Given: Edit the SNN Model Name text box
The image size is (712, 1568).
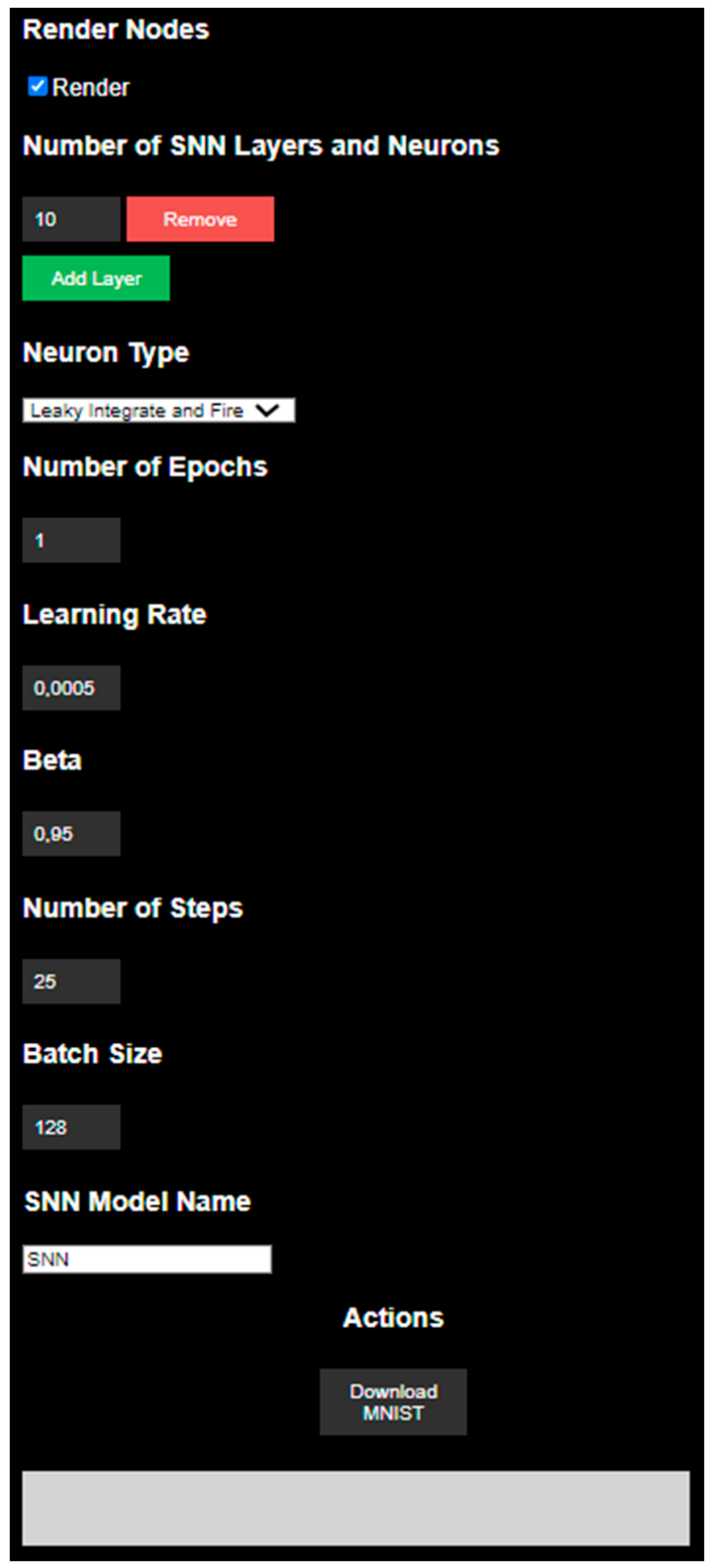Looking at the screenshot, I should click(x=147, y=1259).
